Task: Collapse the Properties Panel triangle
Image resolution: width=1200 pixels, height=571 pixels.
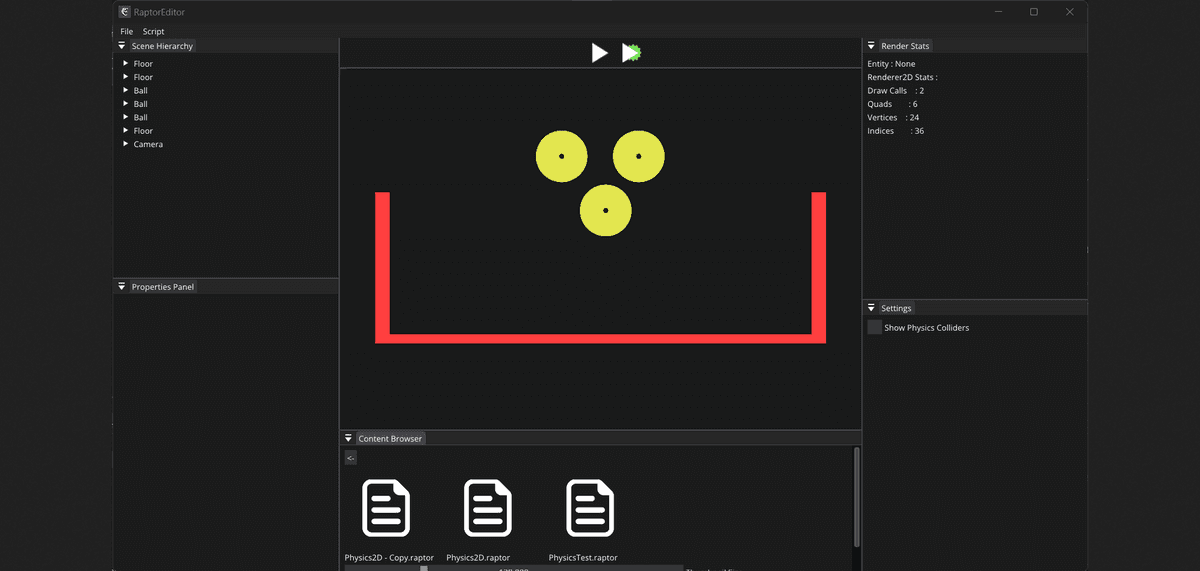Action: click(122, 287)
